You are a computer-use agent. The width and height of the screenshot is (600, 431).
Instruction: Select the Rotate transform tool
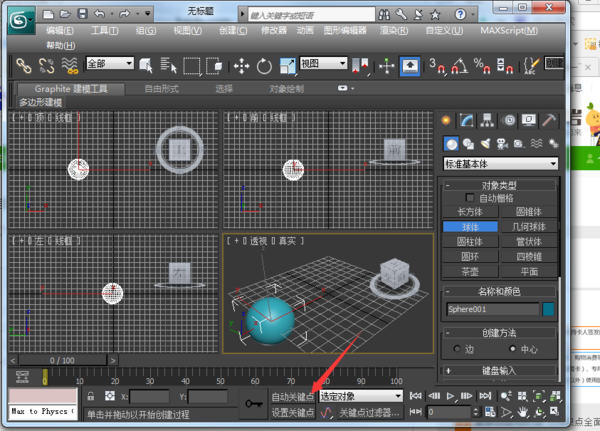(x=264, y=66)
